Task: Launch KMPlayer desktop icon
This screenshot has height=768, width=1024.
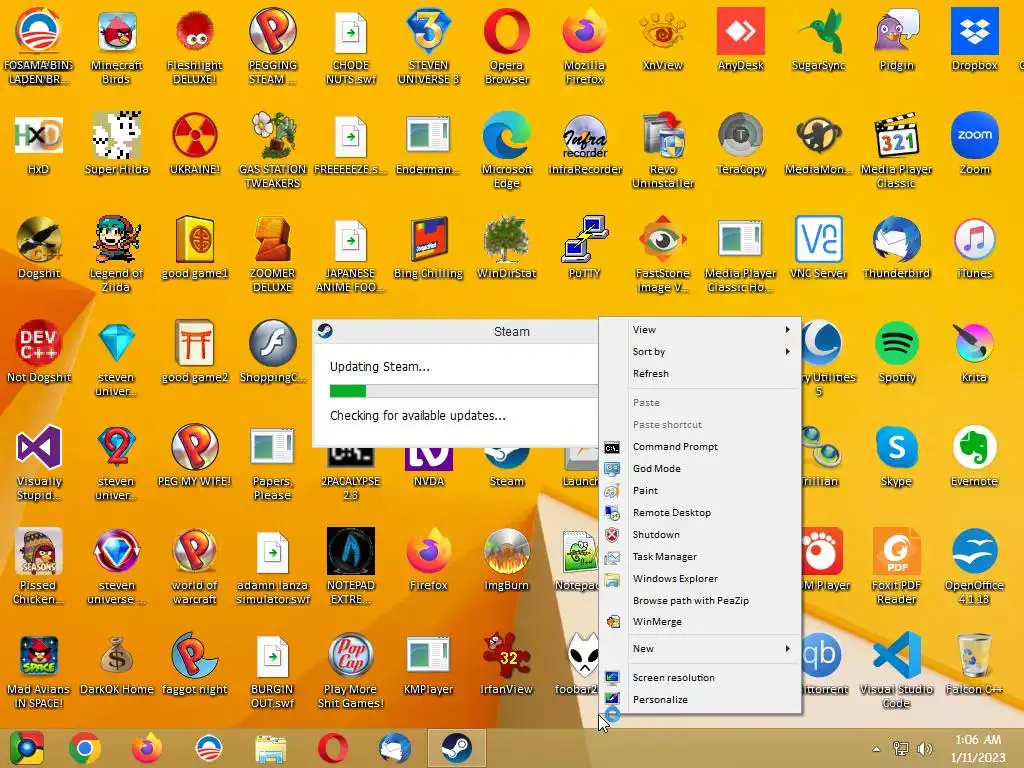Action: (428, 664)
